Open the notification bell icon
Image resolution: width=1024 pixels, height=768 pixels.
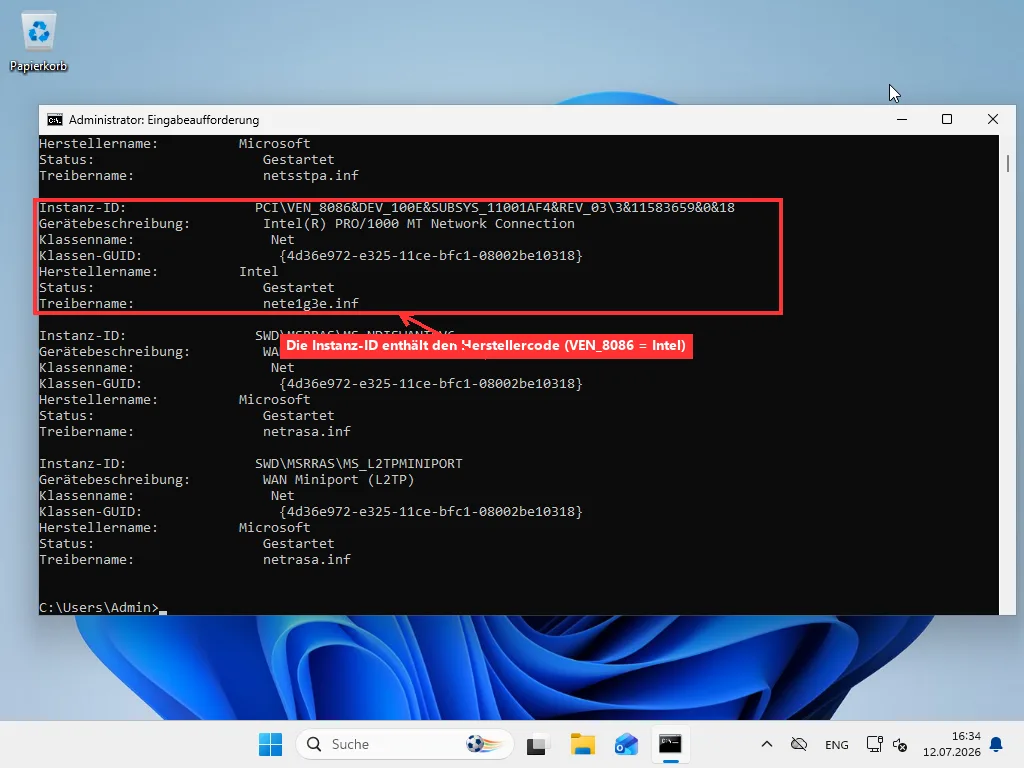click(x=996, y=744)
